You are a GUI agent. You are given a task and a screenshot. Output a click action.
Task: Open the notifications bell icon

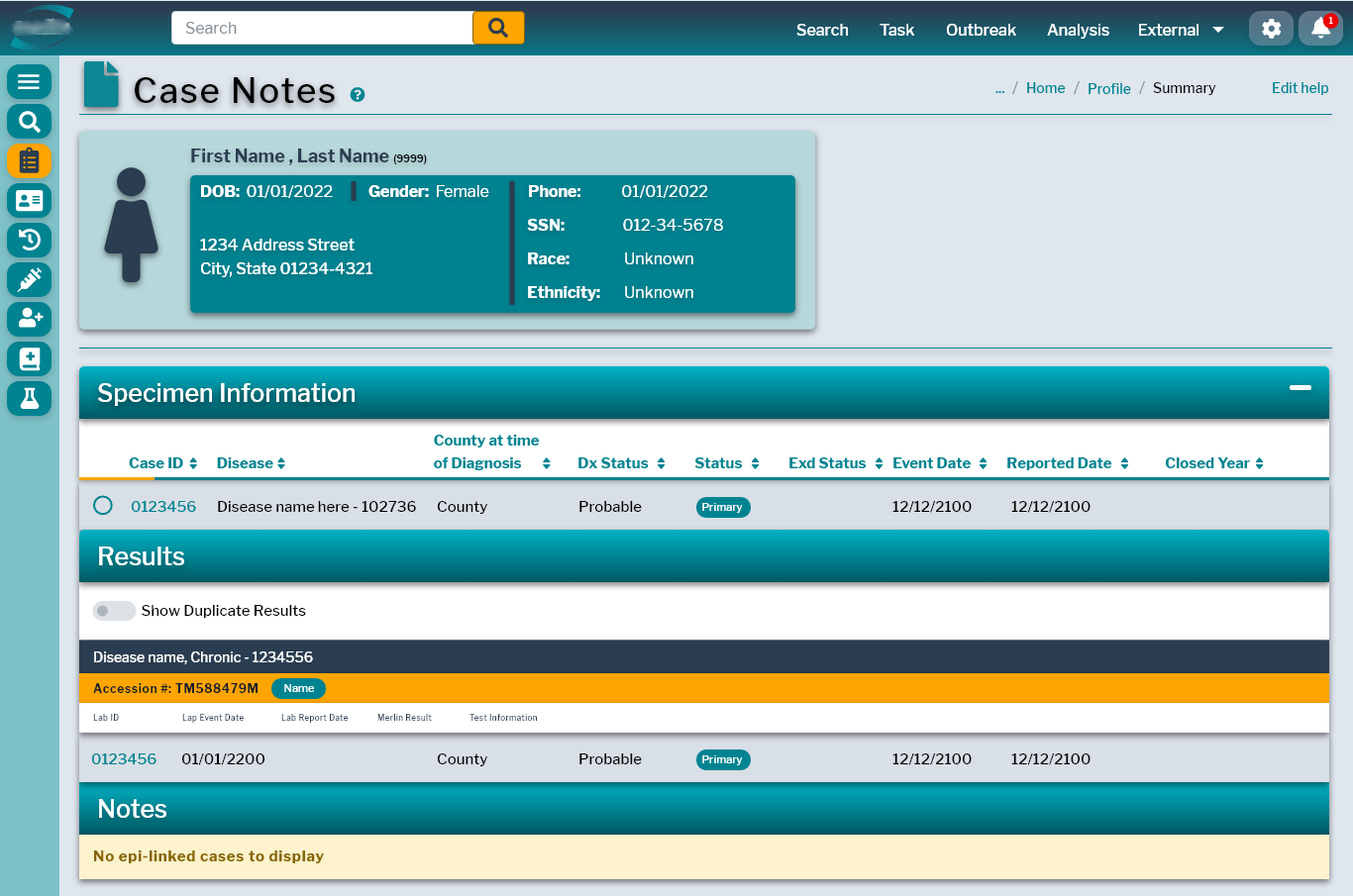point(1320,29)
